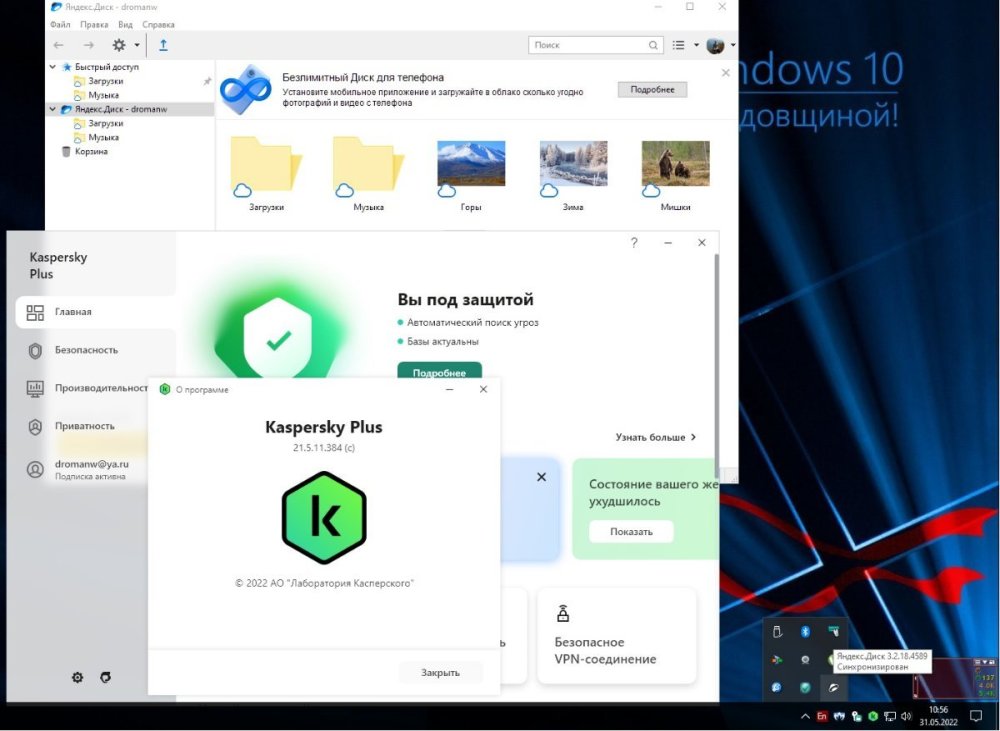
Task: Click the Показать button
Action: 631,532
